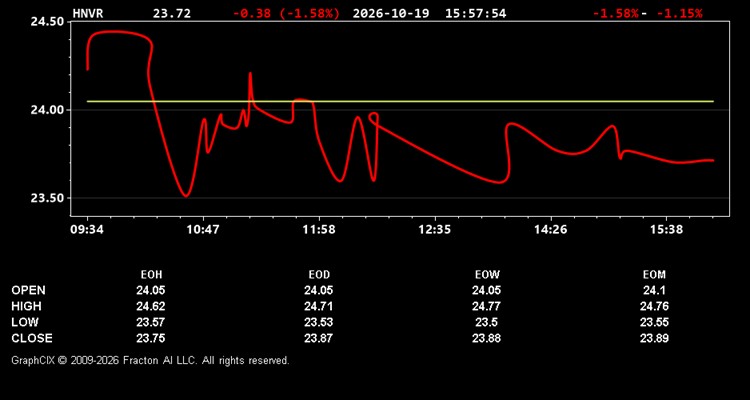The height and width of the screenshot is (400, 750).
Task: Select the EOM close value 23.89
Action: (x=654, y=338)
